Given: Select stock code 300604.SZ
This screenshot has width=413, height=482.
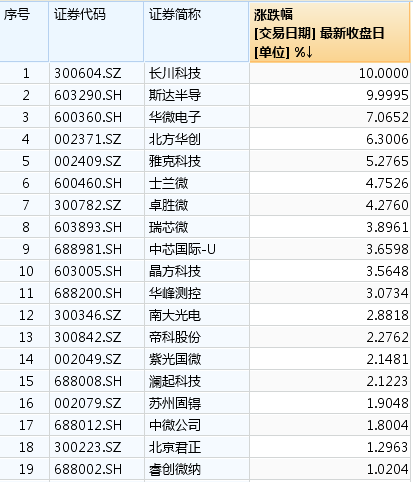Looking at the screenshot, I should (88, 73).
